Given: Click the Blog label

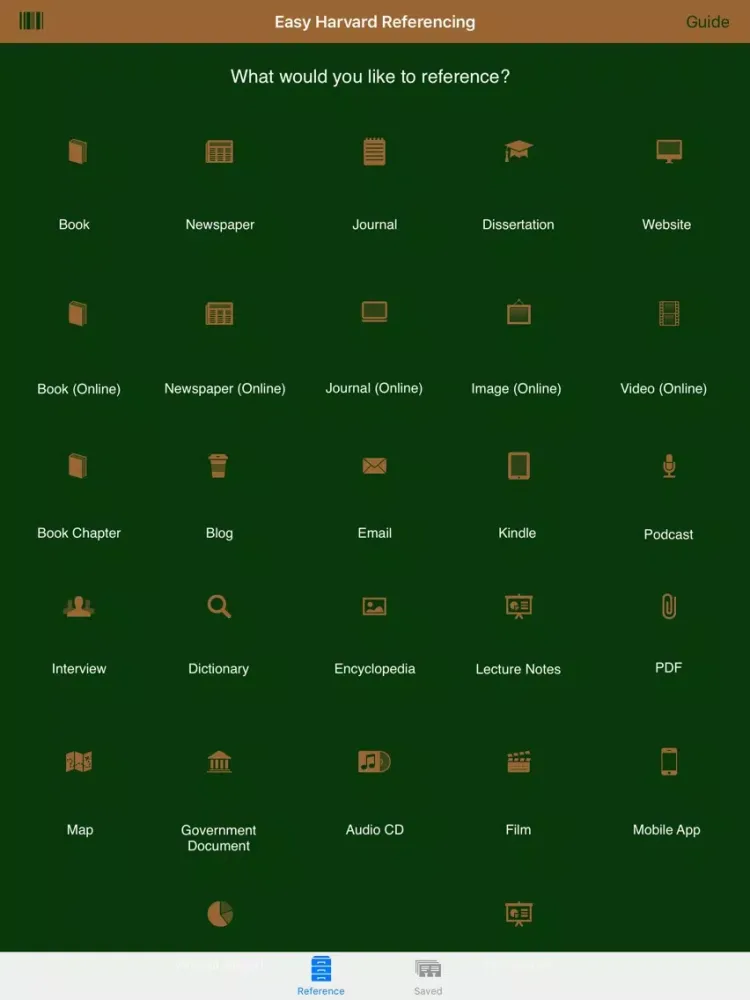Looking at the screenshot, I should tap(219, 533).
